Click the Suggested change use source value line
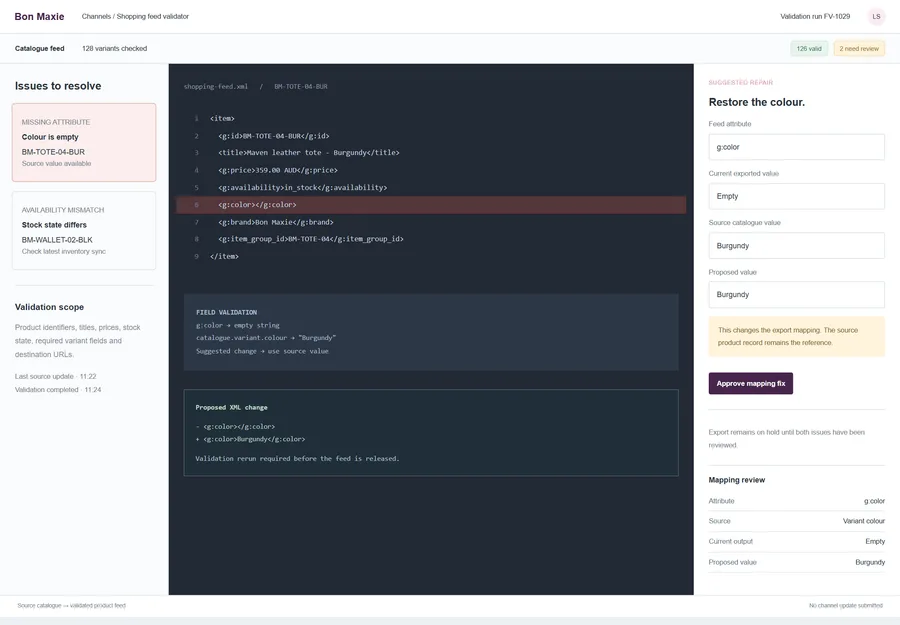Screen dimensions: 900x625 pyautogui.click(x=262, y=351)
